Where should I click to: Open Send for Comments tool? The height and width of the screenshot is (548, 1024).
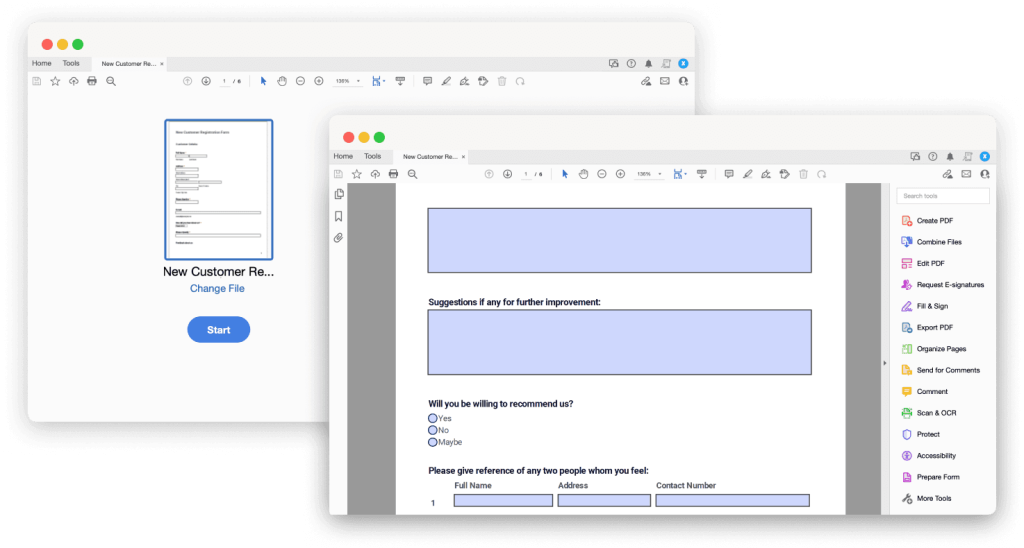pos(941,370)
